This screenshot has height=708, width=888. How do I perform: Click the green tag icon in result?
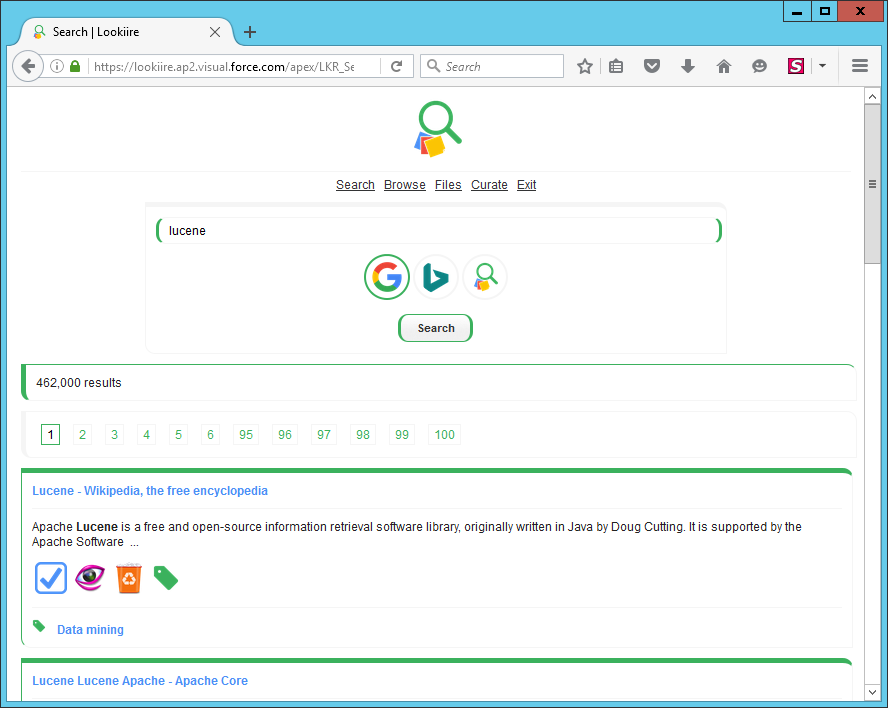pyautogui.click(x=166, y=578)
